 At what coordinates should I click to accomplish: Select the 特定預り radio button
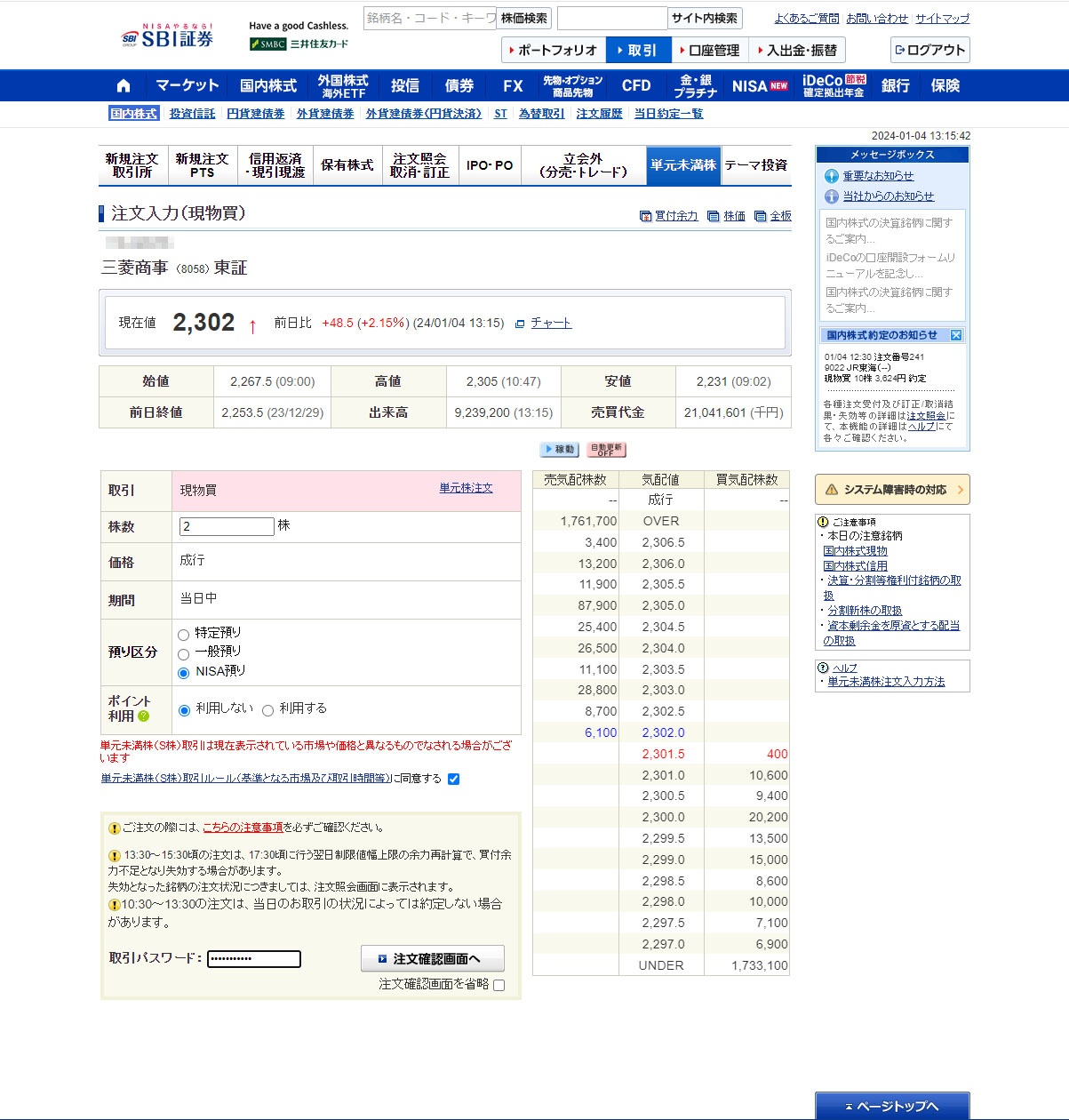(184, 635)
